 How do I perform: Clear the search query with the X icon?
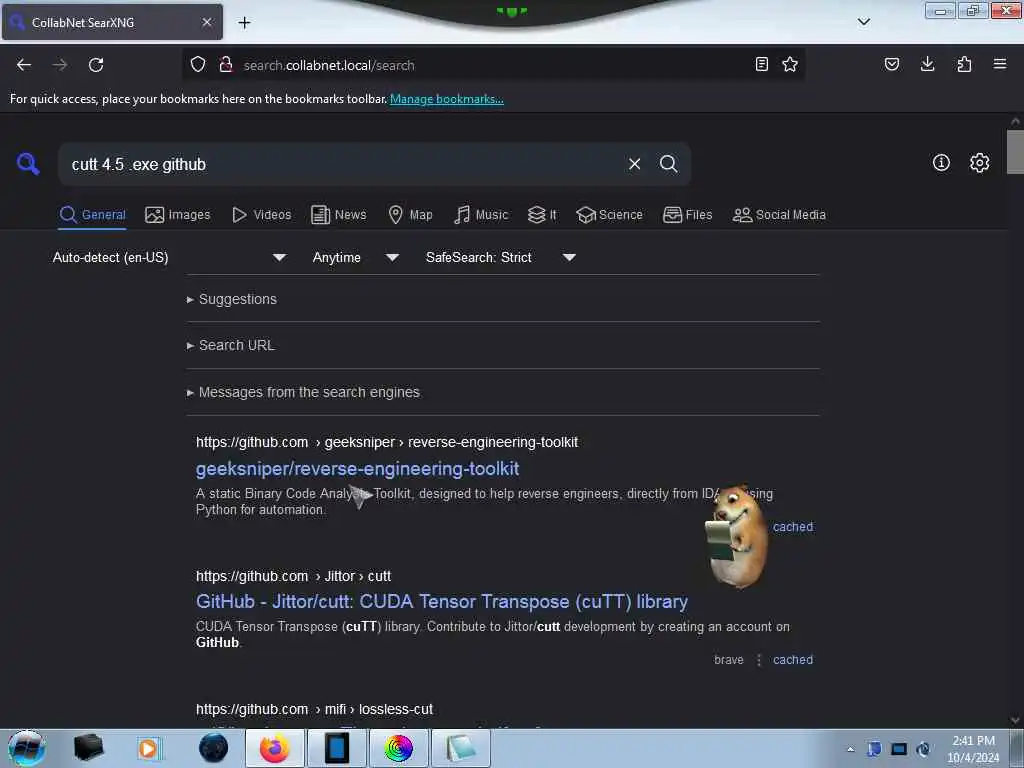coord(634,164)
